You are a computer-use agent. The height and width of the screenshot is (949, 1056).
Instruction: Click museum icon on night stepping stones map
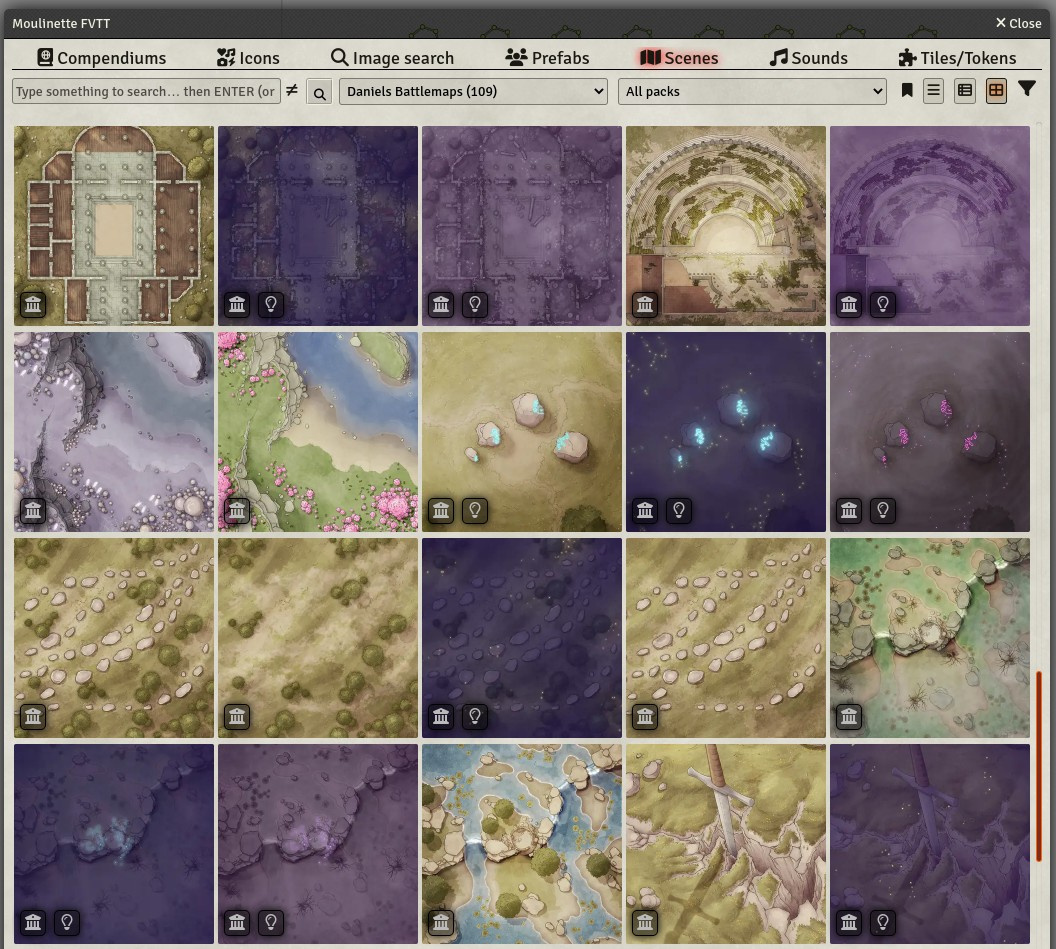tap(441, 717)
